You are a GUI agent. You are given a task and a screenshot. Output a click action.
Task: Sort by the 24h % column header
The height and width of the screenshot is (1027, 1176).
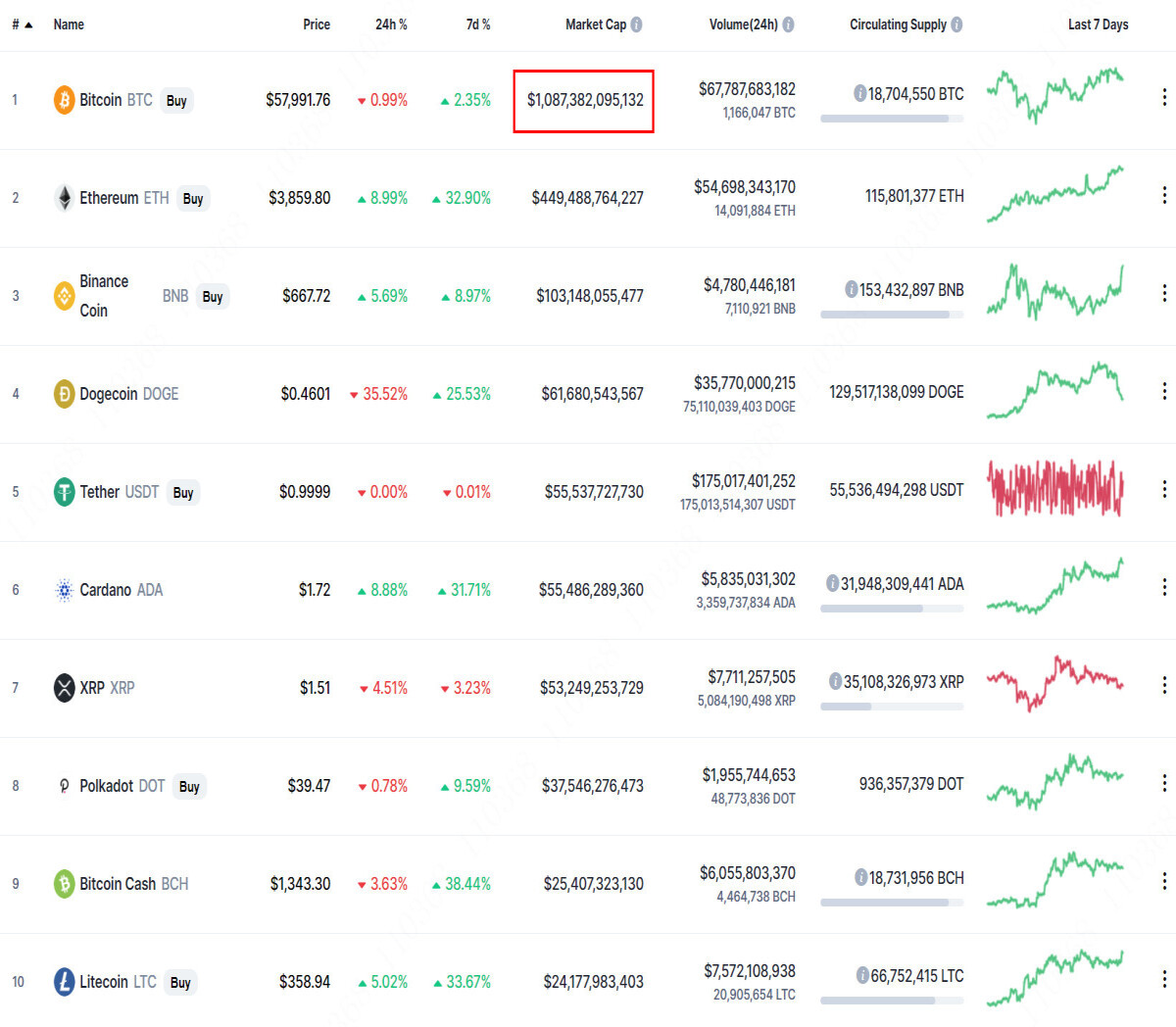(x=391, y=24)
